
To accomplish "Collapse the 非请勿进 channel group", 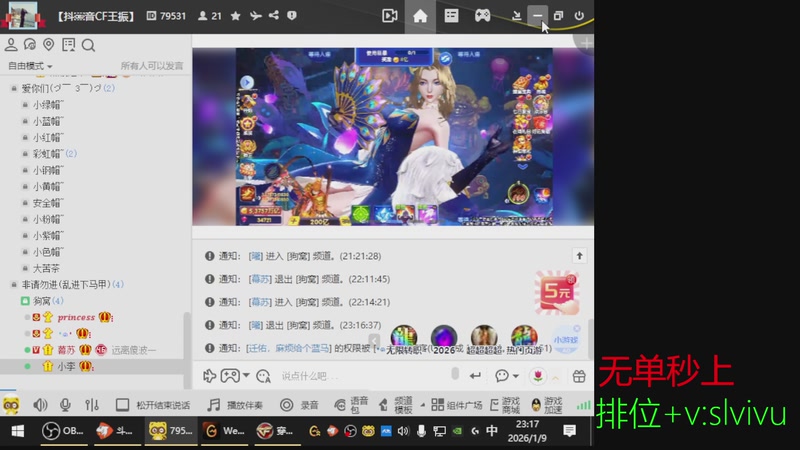I will 14,284.
